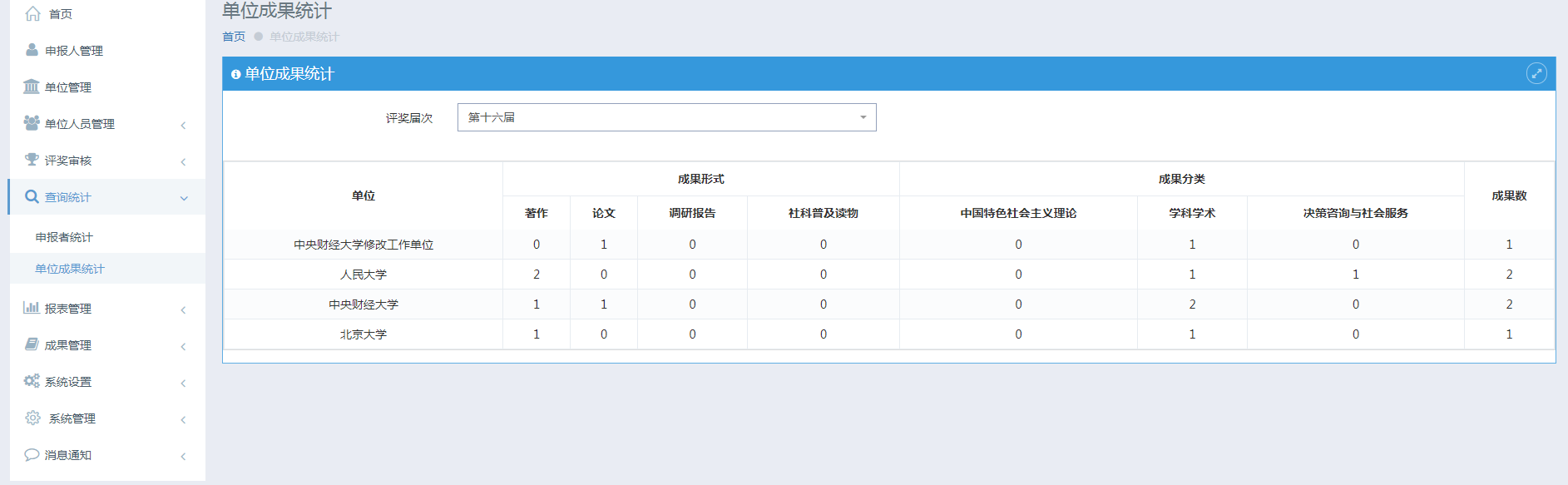Click the person icon for 申报人管理

[32, 50]
